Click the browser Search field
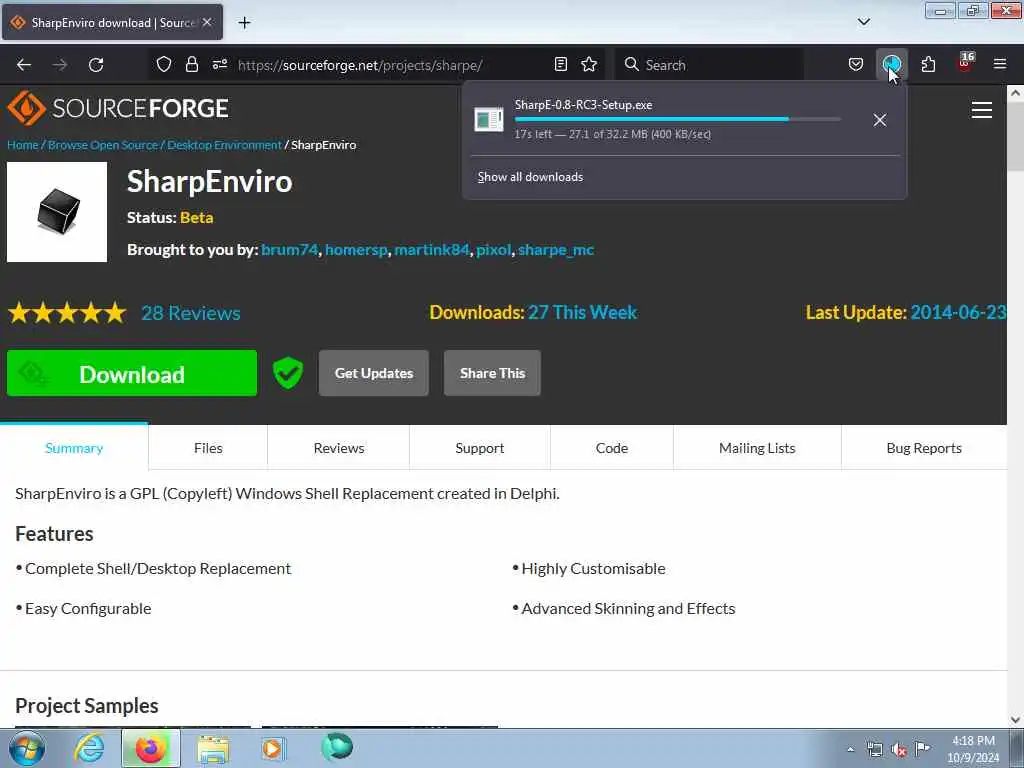The width and height of the screenshot is (1024, 768). click(x=710, y=65)
